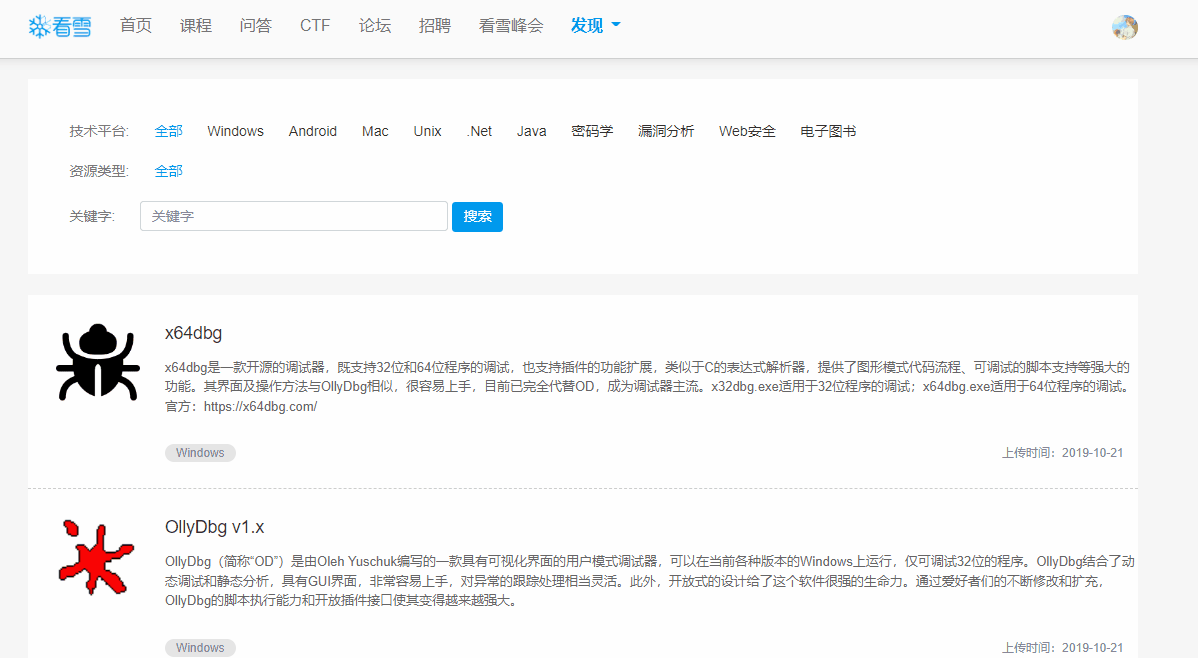
Task: Open the 课程 navigation item
Action: (x=196, y=25)
